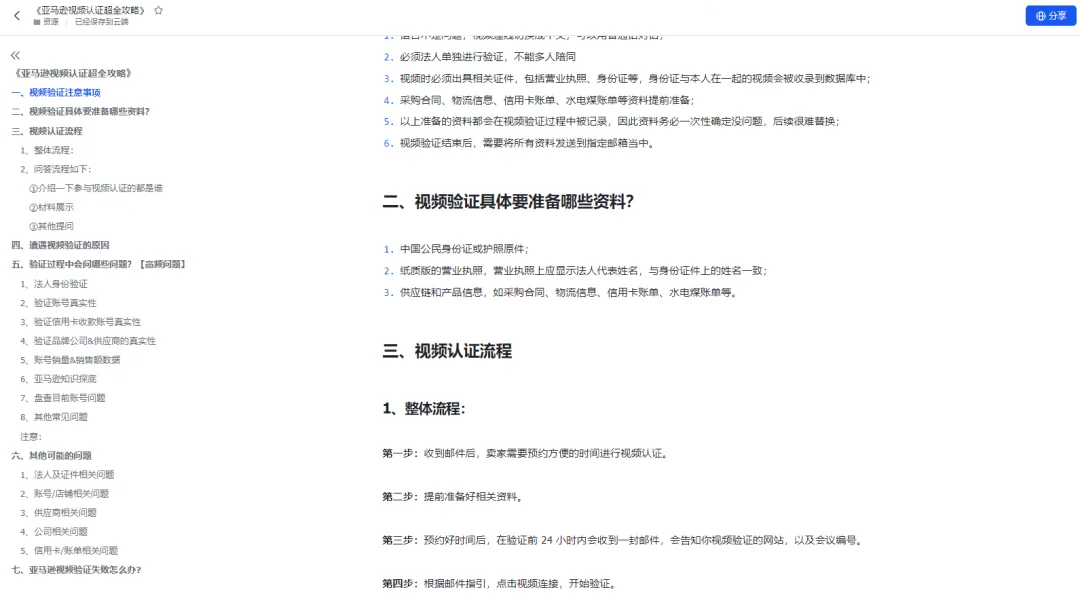Open 四、遭遇视频验证的原因 in outline
Viewport: 1080px width, 594px height.
(61, 245)
